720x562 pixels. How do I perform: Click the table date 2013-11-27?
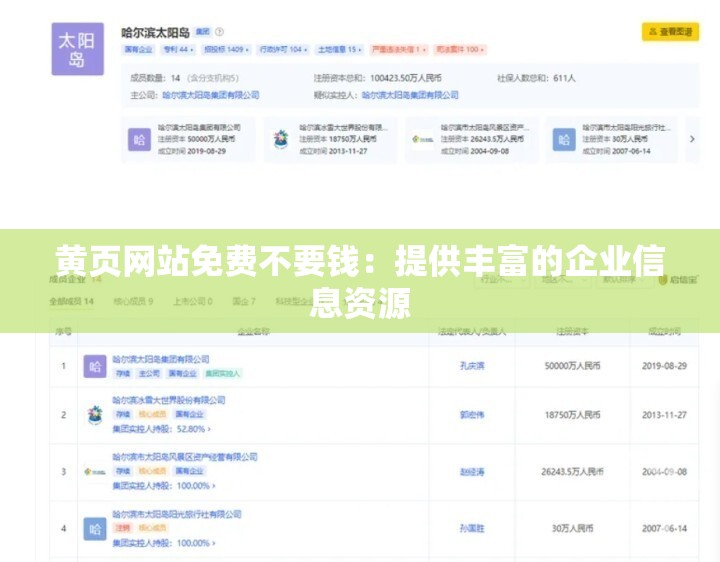tap(664, 415)
